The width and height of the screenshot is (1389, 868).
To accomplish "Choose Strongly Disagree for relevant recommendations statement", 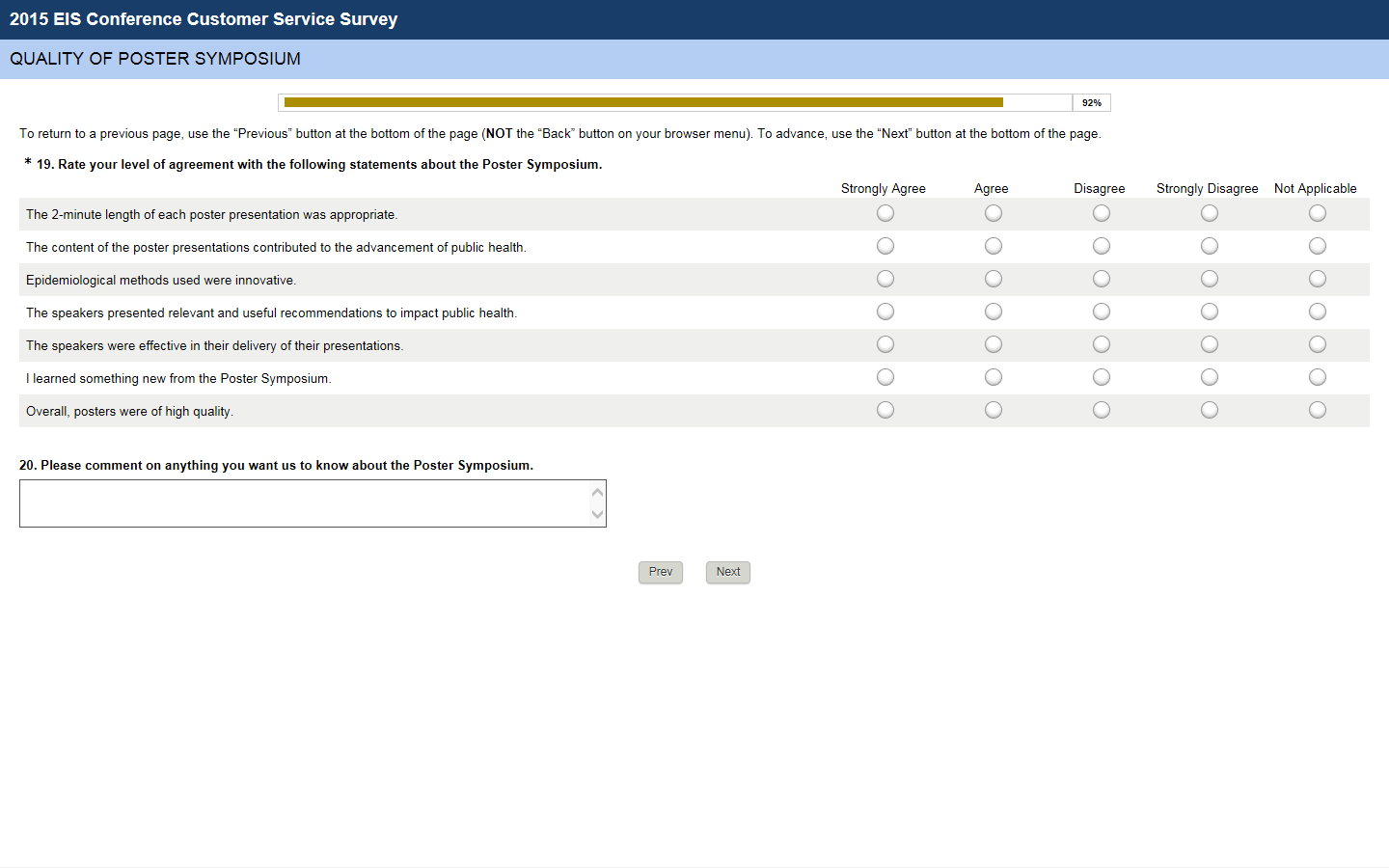I will (1210, 312).
